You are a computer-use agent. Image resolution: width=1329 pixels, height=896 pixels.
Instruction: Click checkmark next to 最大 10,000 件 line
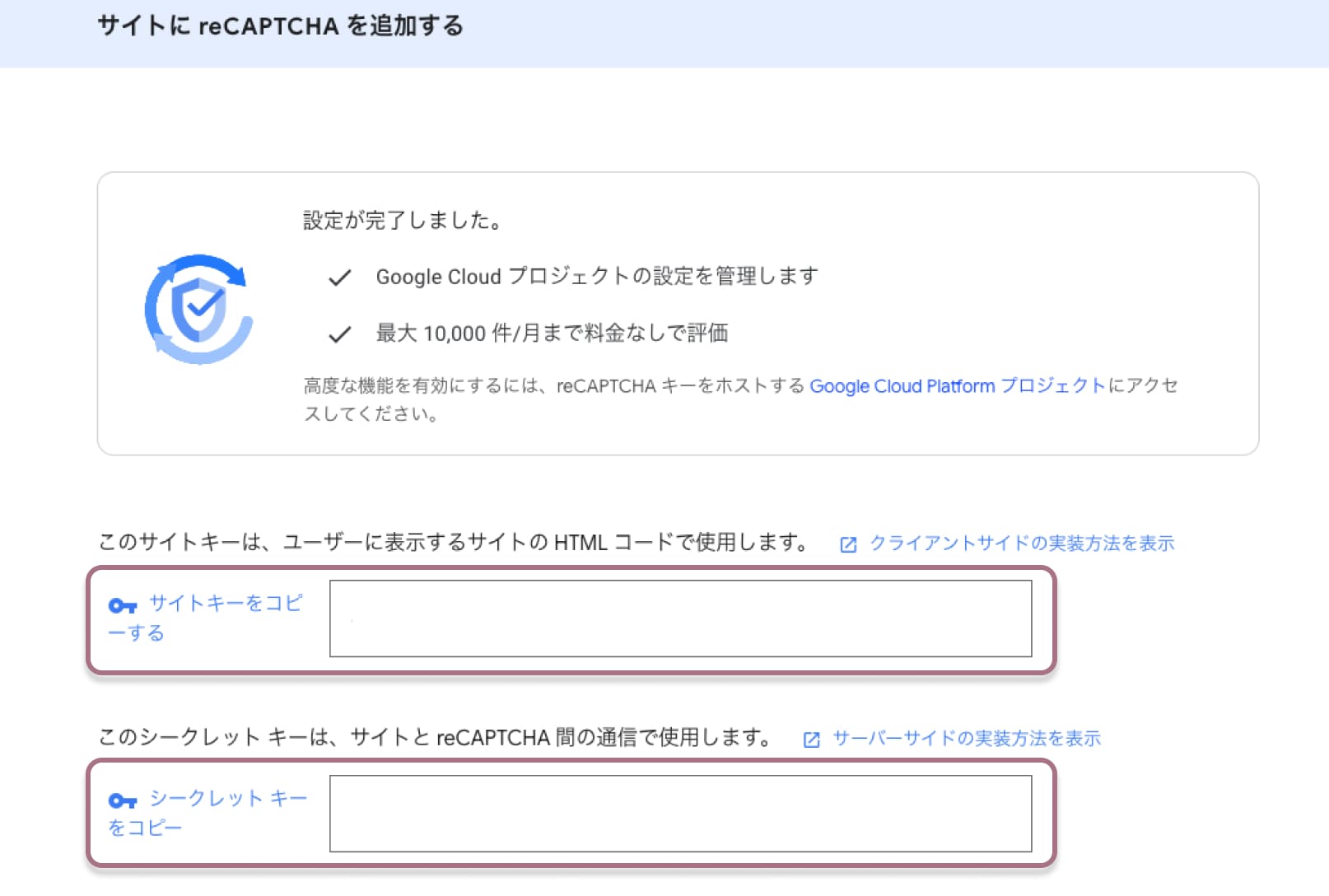click(x=339, y=334)
